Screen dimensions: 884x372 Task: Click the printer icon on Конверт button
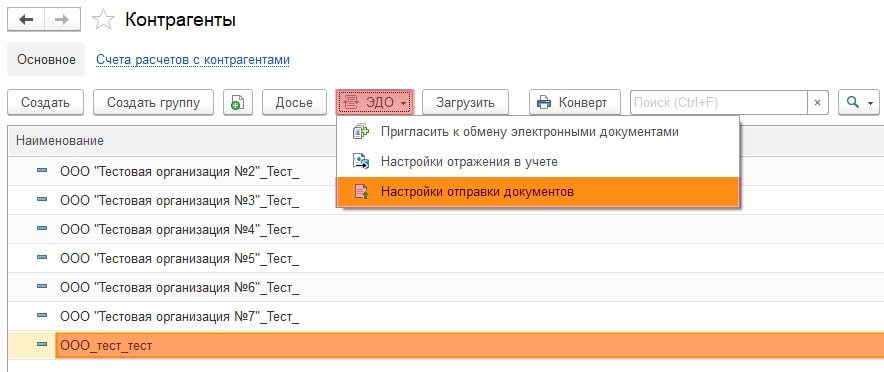point(544,103)
